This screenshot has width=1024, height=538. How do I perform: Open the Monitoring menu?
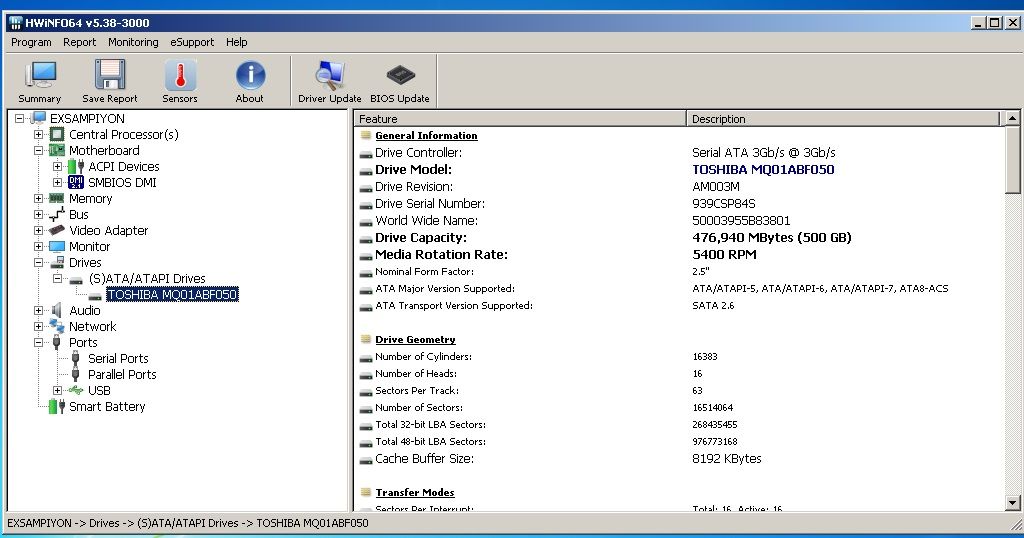(x=133, y=42)
